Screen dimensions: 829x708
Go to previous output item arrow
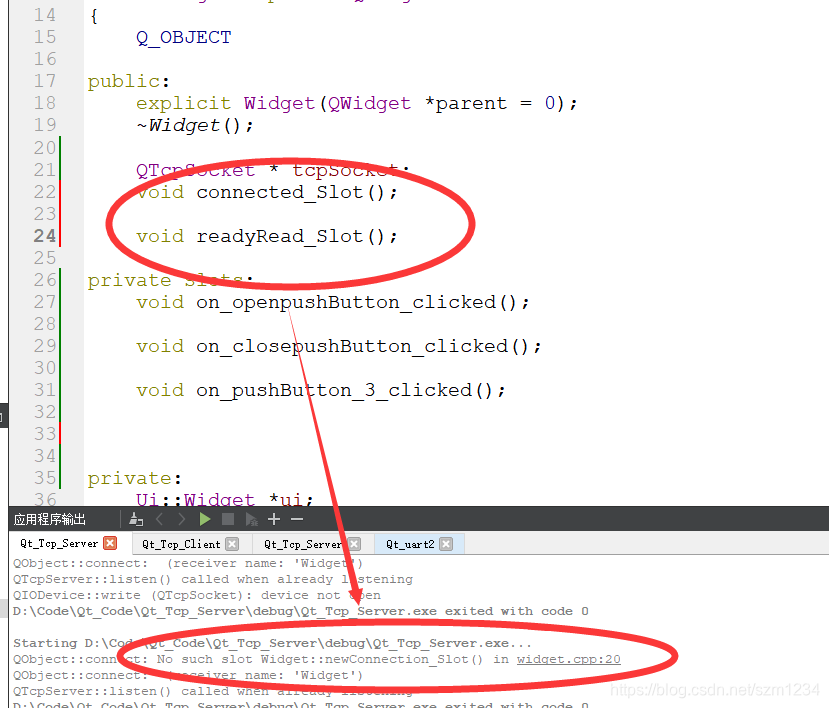[x=159, y=519]
